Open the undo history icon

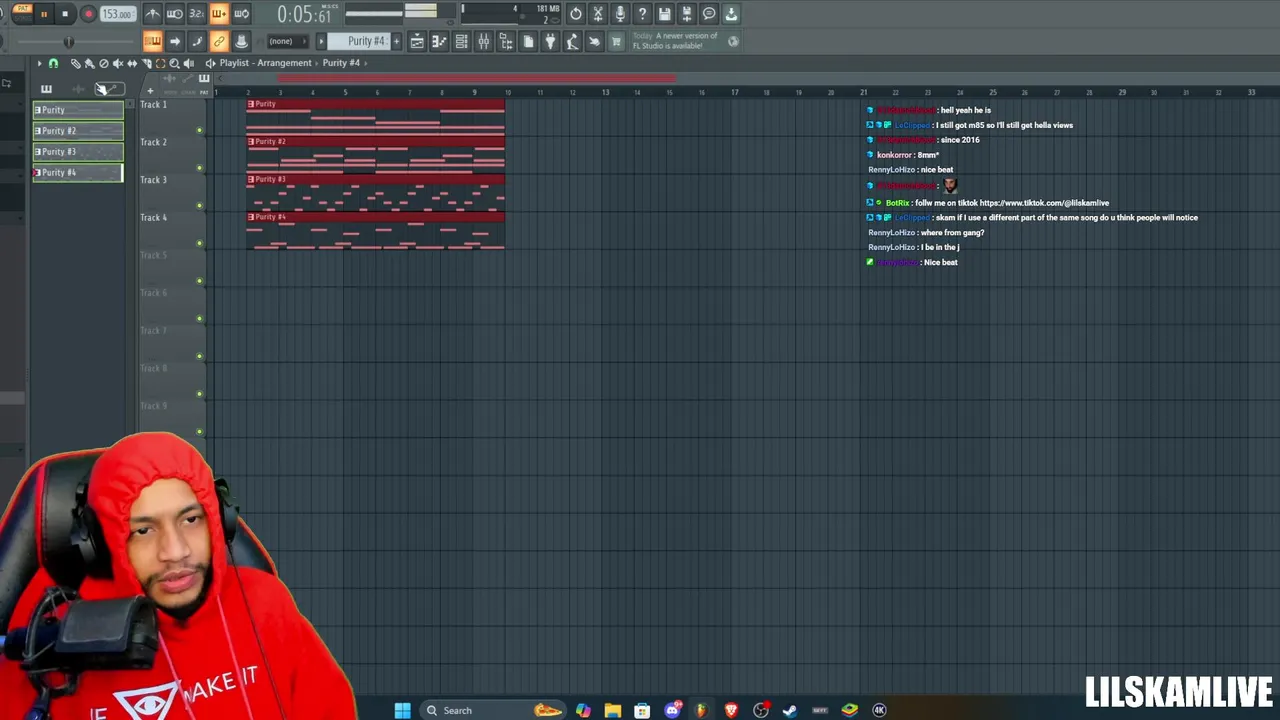point(576,14)
